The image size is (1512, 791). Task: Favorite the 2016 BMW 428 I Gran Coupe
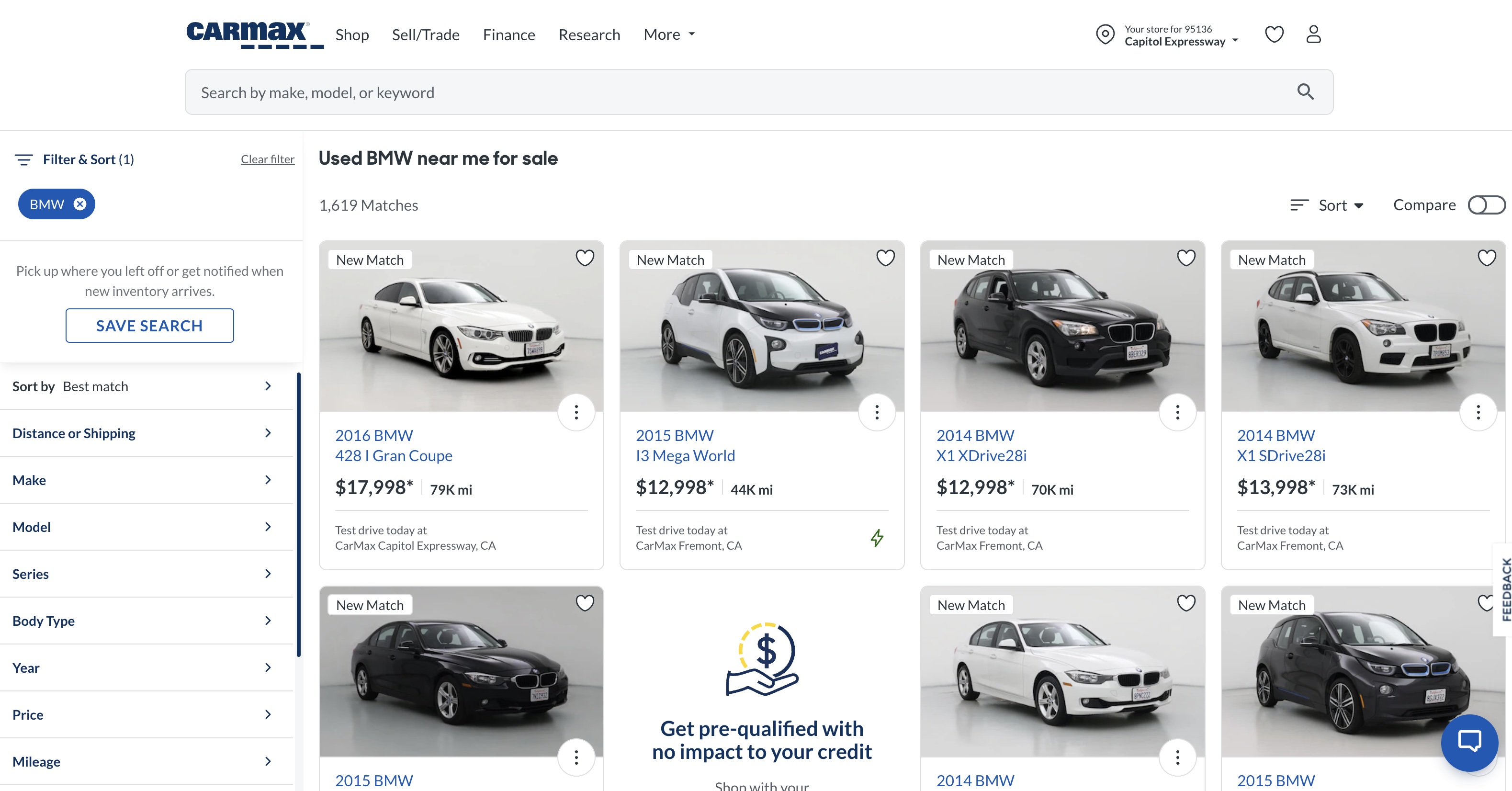[x=585, y=258]
